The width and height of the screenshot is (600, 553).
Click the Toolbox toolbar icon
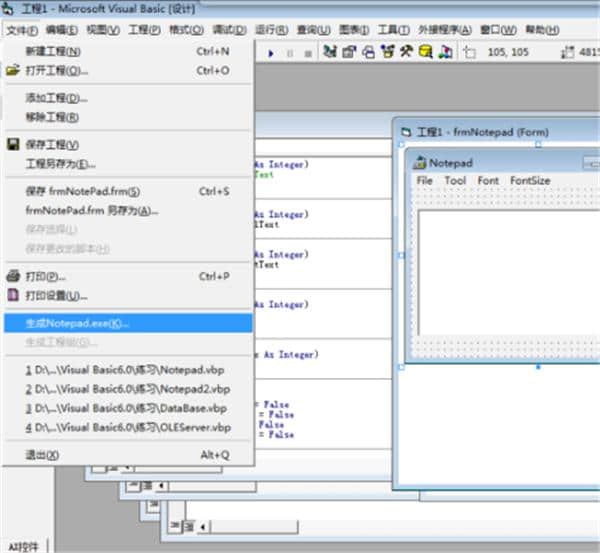tap(406, 52)
